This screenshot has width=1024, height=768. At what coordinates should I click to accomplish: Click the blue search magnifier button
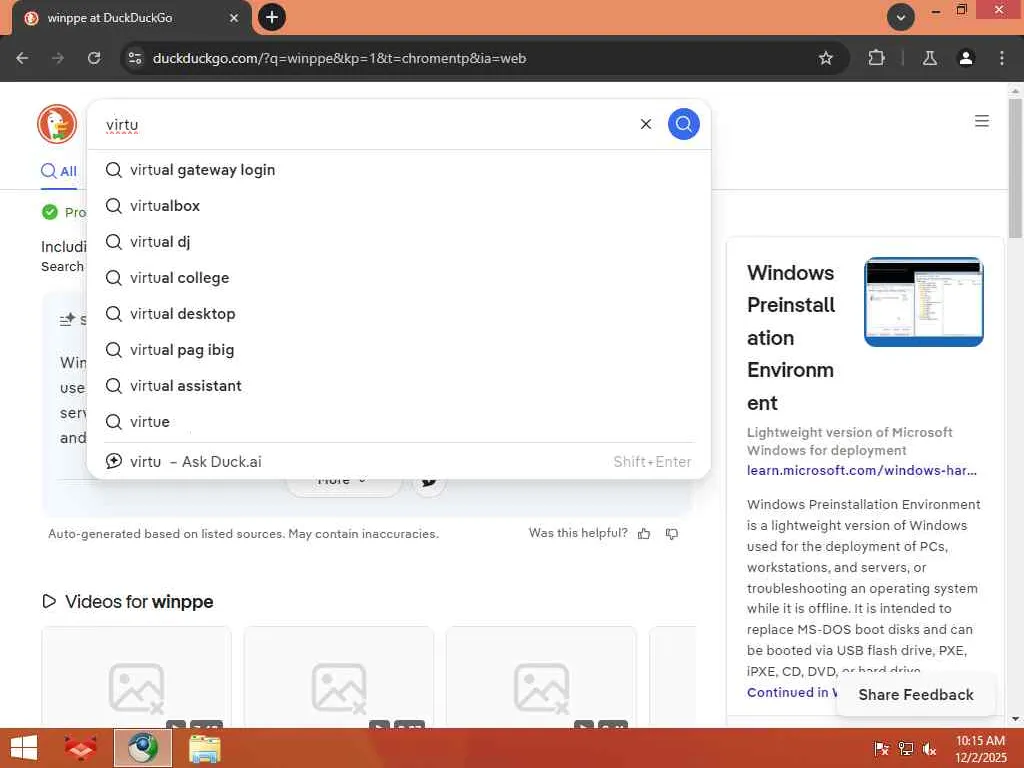pos(683,123)
